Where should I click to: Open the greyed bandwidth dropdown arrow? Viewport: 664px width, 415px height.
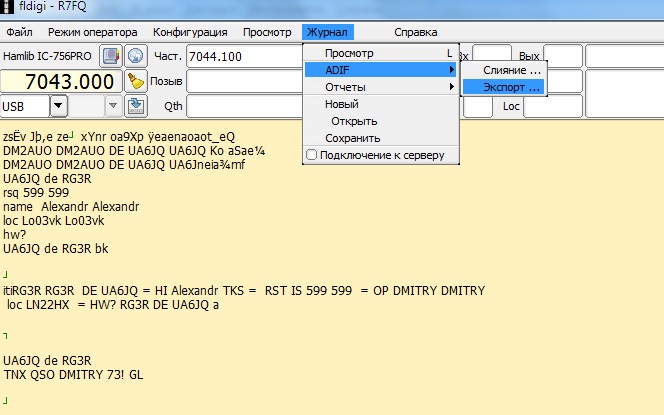tap(113, 105)
